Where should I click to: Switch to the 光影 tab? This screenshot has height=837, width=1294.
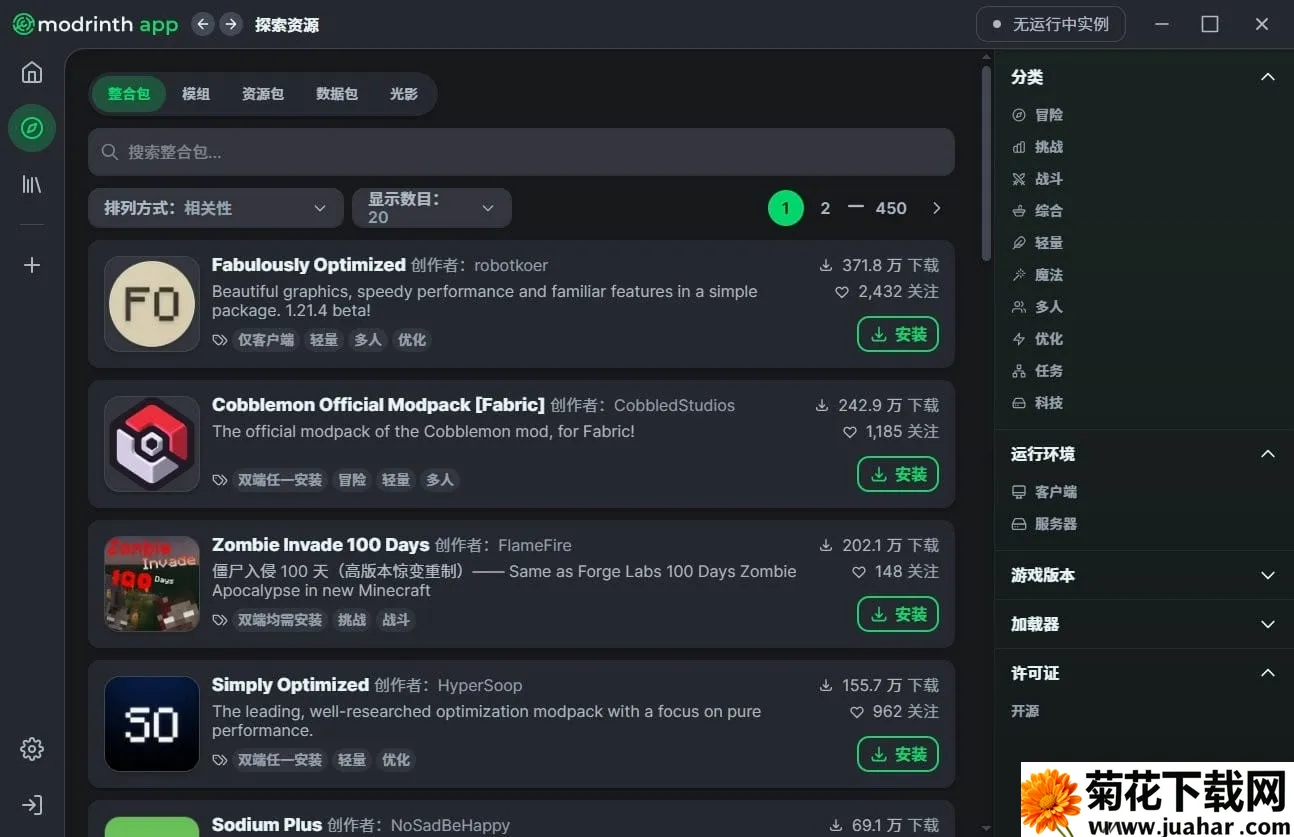[x=404, y=94]
